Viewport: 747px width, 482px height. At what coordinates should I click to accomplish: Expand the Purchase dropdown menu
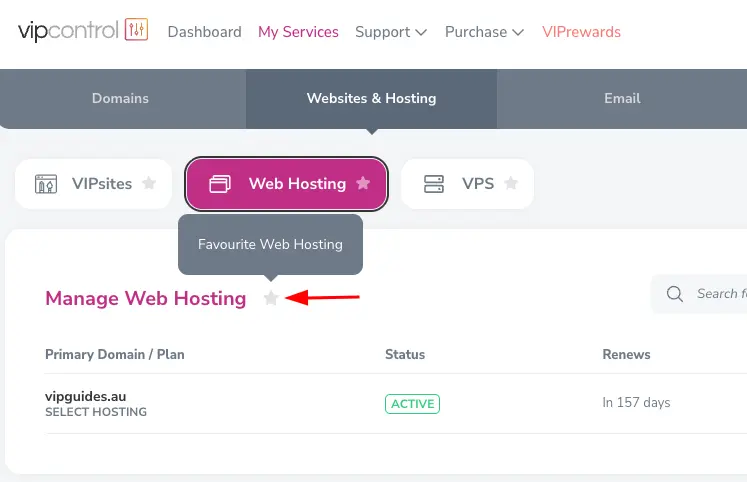(484, 32)
